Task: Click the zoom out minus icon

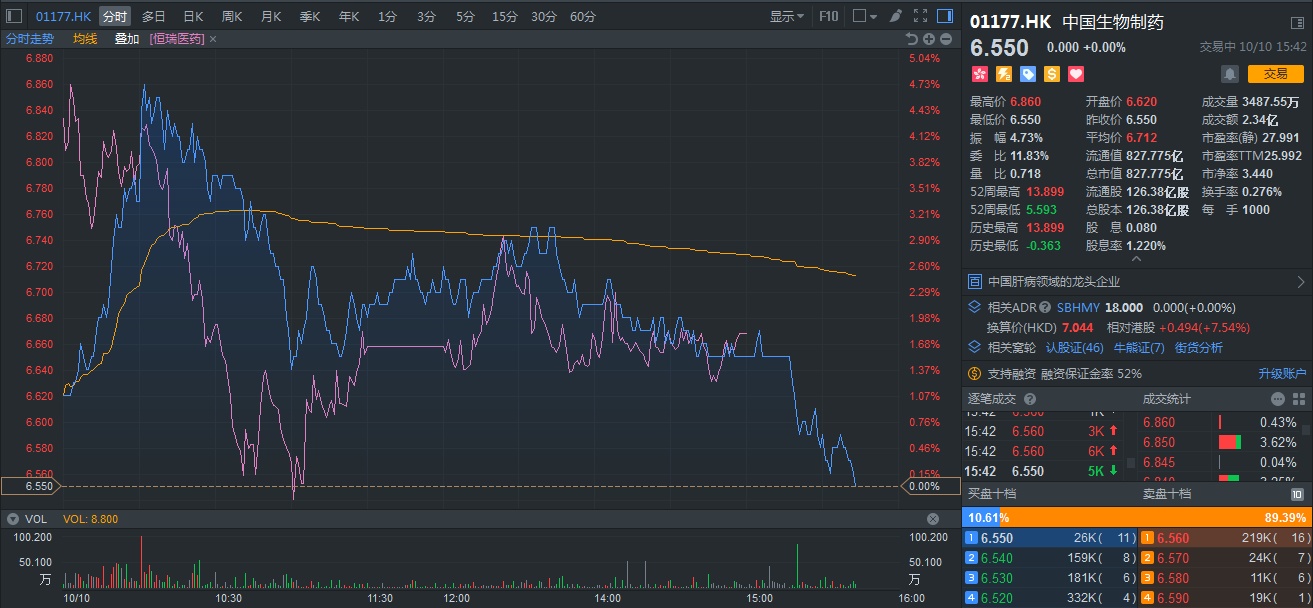Action: (x=946, y=39)
